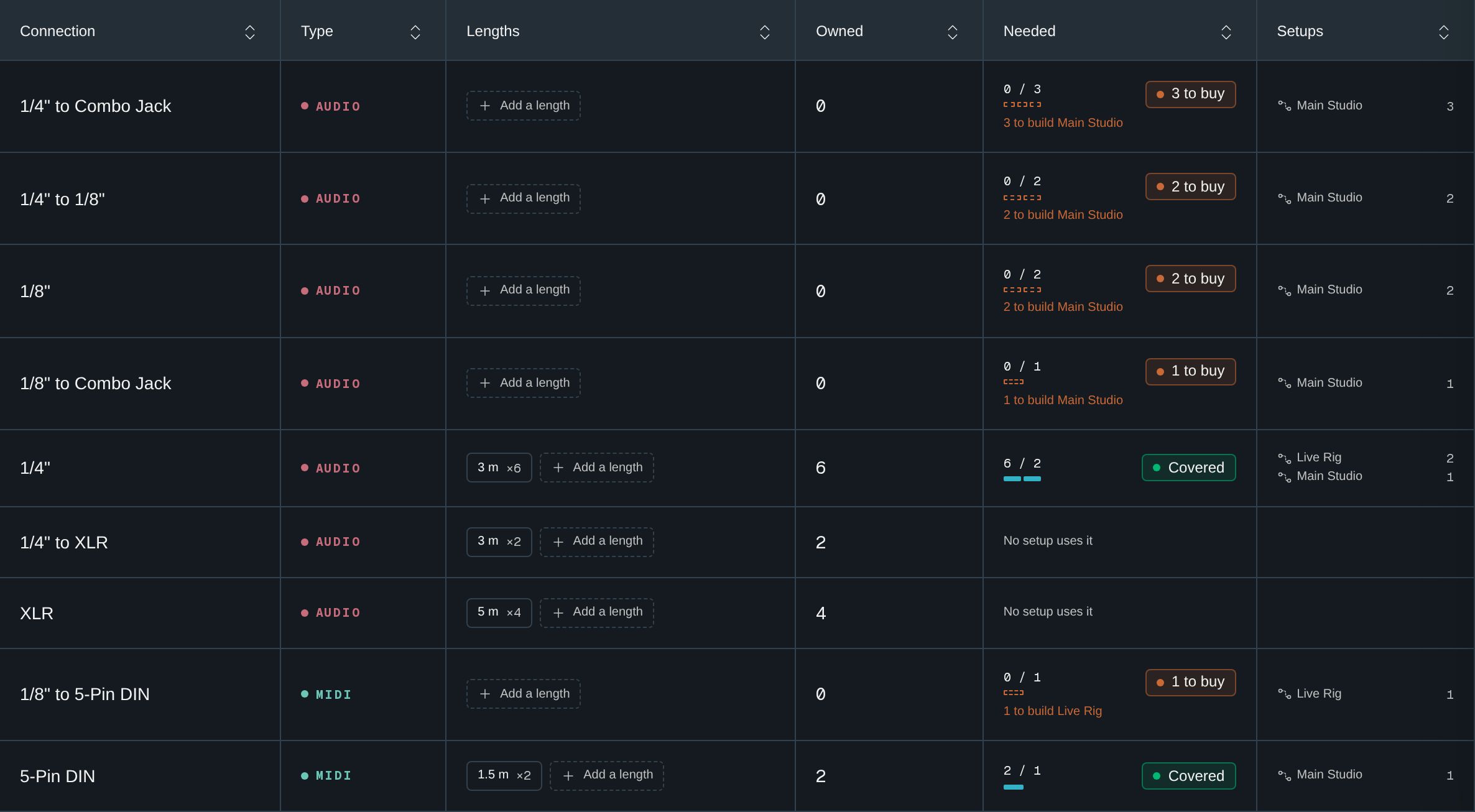Add another length for 5-Pin DIN
The width and height of the screenshot is (1475, 812).
pos(606,775)
